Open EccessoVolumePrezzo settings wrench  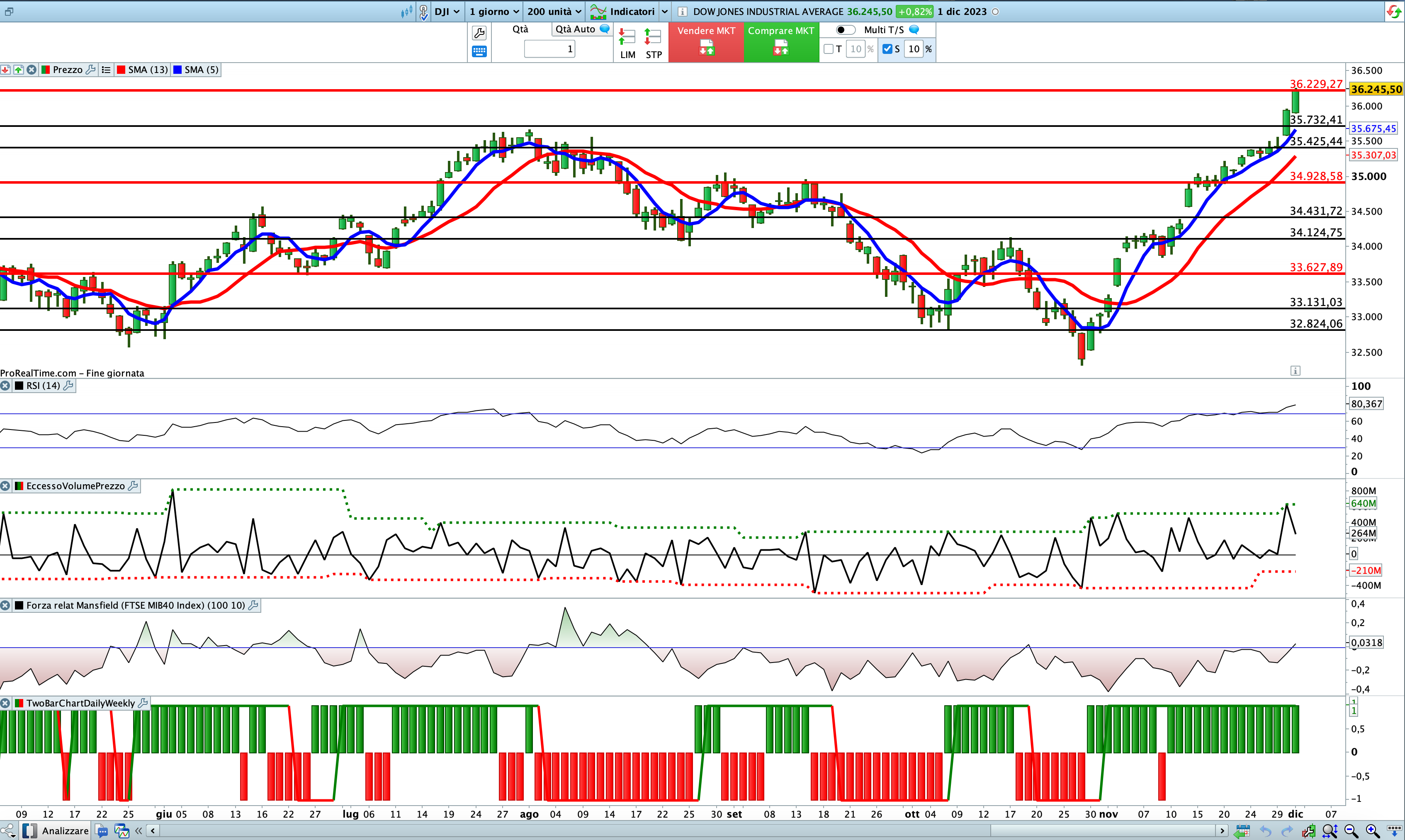[134, 486]
